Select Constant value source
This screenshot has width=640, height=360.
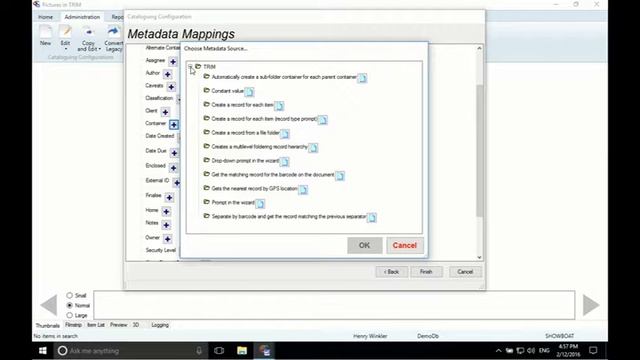[x=227, y=91]
